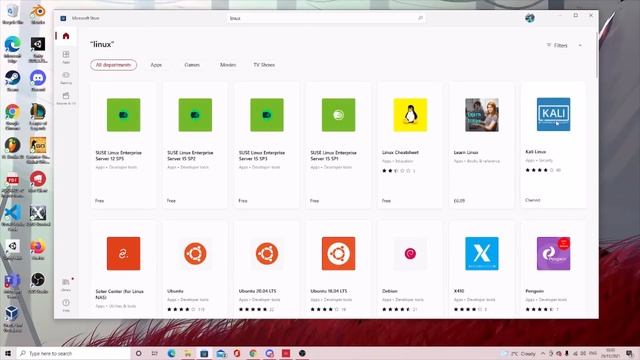Open Steam desktop icon

pos(12,80)
